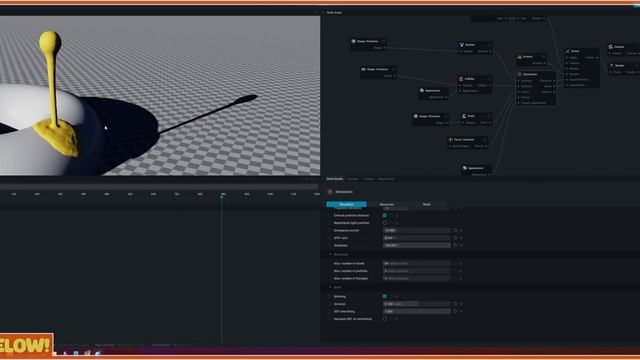640x360 pixels.
Task: Select the Collider node icon
Action: click(461, 78)
